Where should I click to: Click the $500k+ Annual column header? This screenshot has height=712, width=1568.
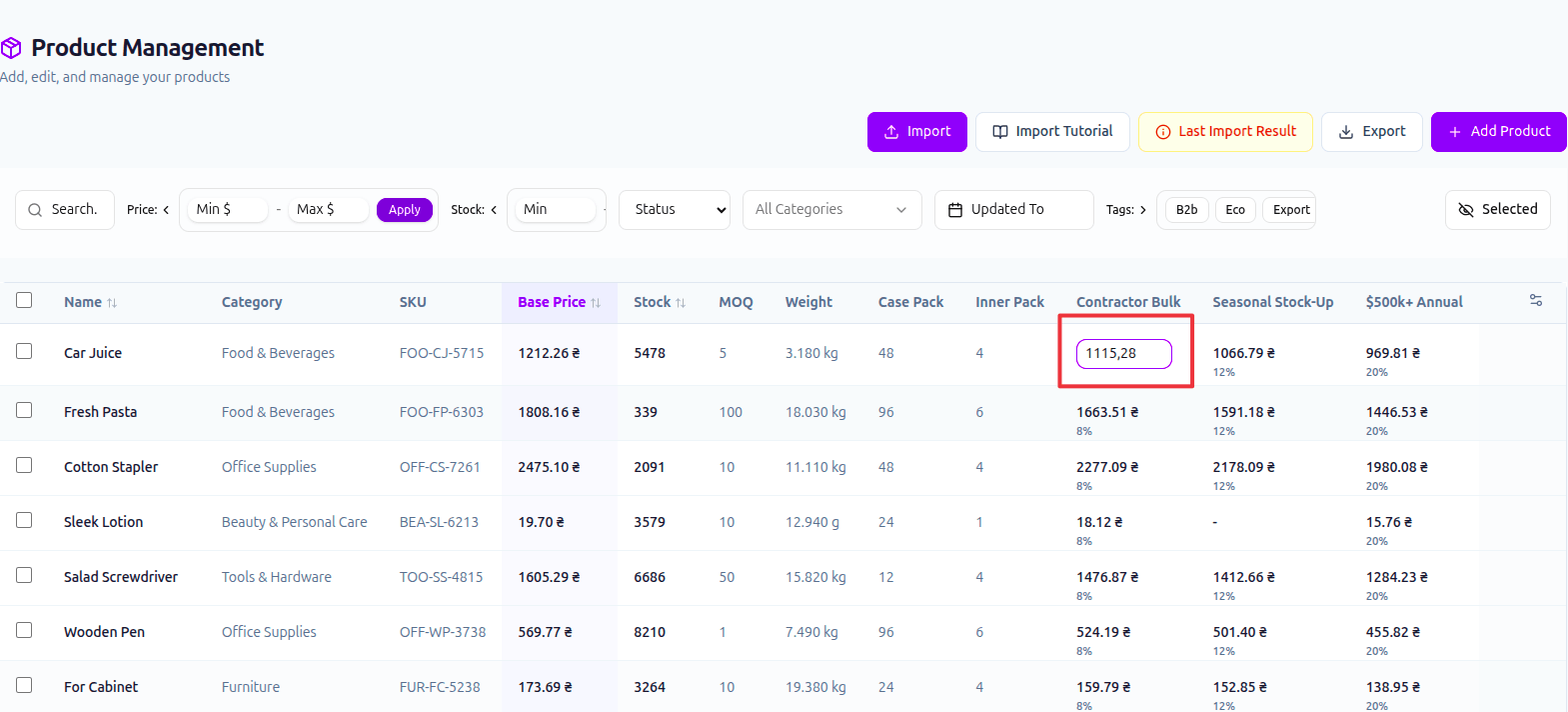coord(1414,302)
